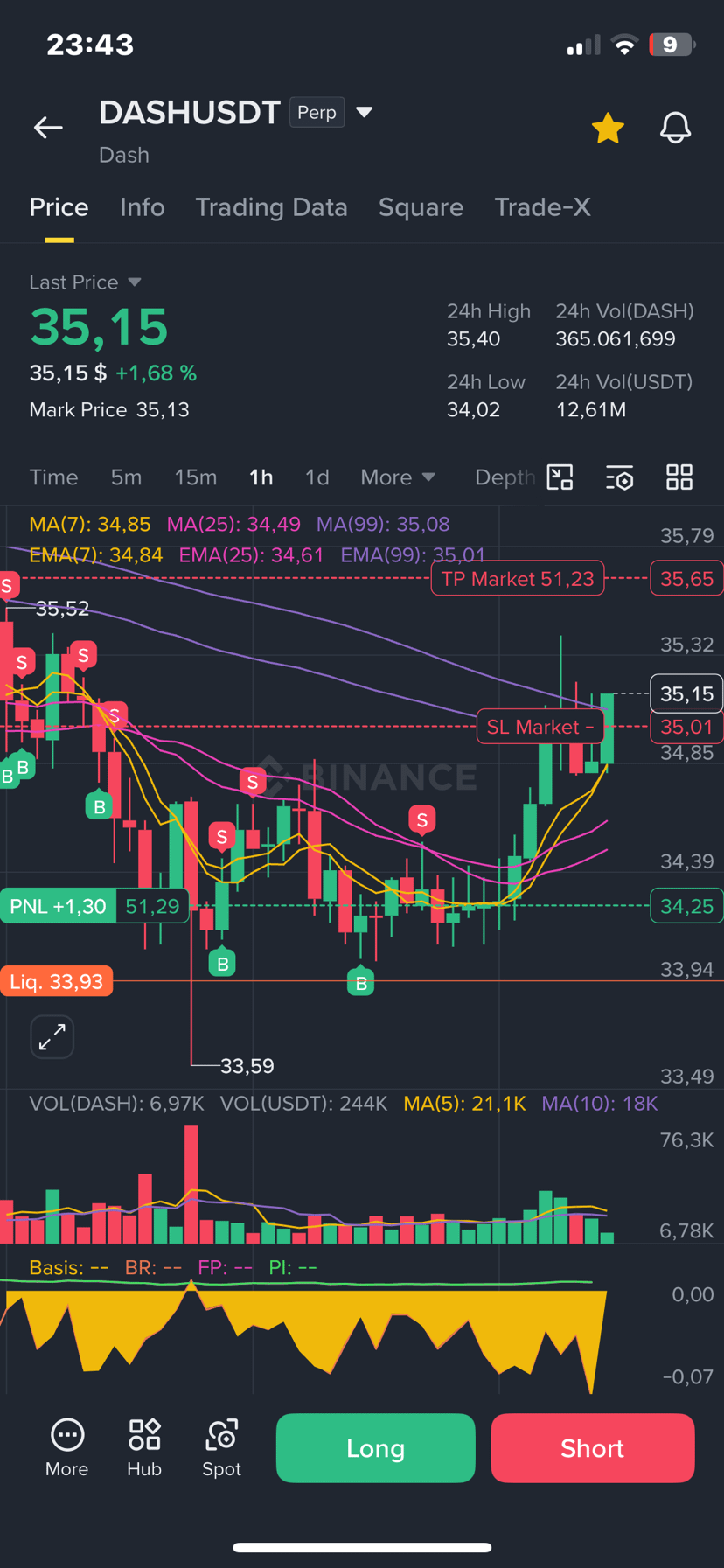Switch to the Price tab
Image resolution: width=724 pixels, height=1568 pixels.
59,207
